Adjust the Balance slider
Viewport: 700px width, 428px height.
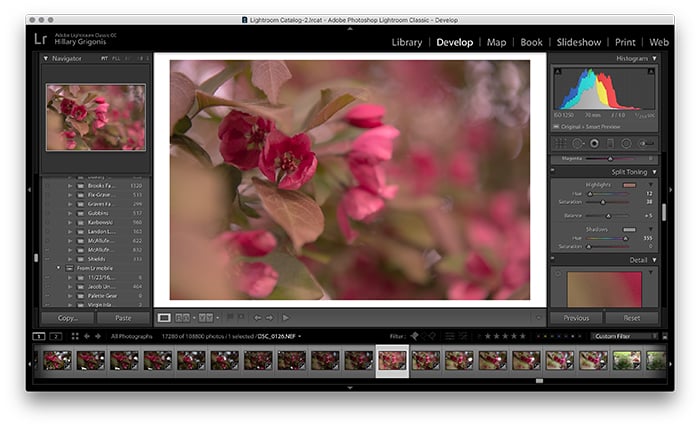608,216
